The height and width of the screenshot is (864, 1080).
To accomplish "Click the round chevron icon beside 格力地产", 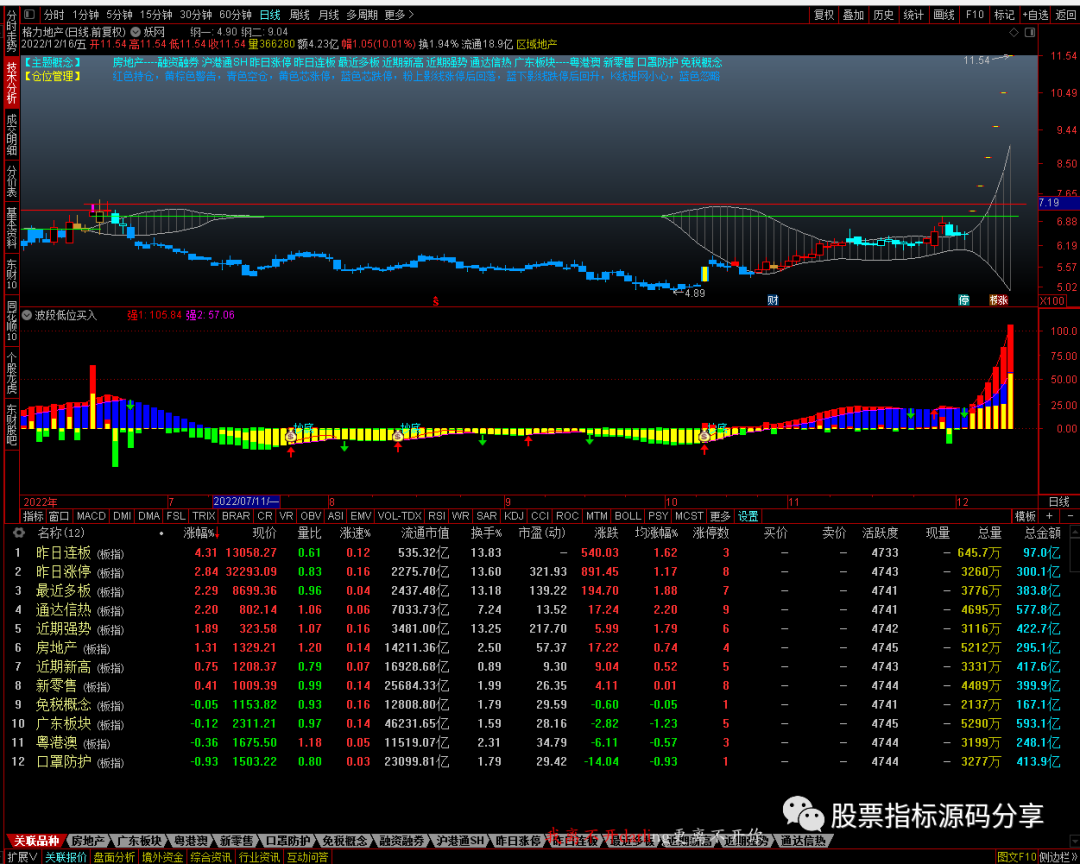I will pos(135,32).
